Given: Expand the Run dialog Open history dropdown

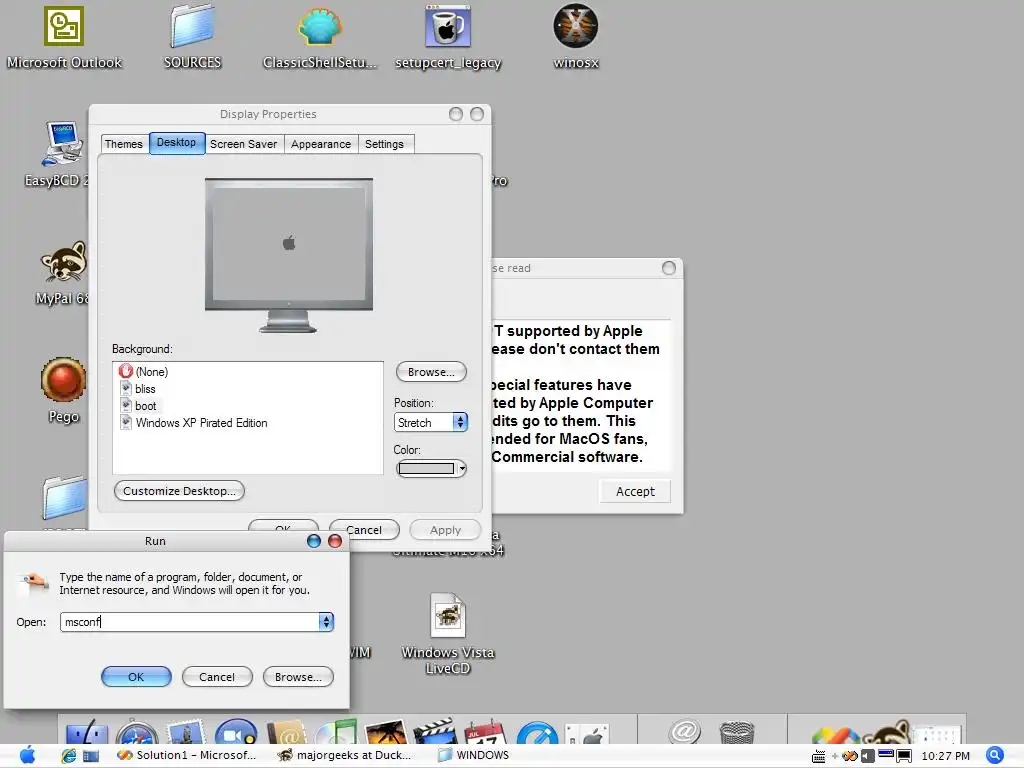Looking at the screenshot, I should click(x=326, y=622).
